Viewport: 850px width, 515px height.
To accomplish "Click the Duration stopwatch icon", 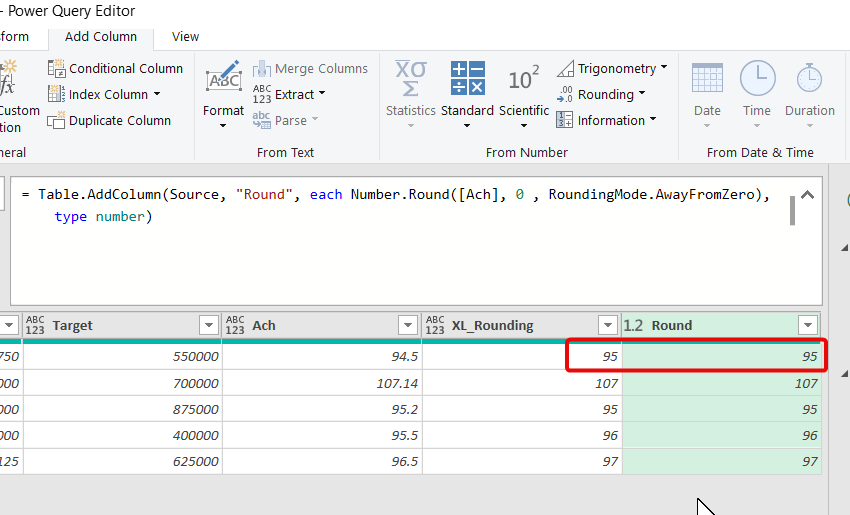I will (809, 79).
